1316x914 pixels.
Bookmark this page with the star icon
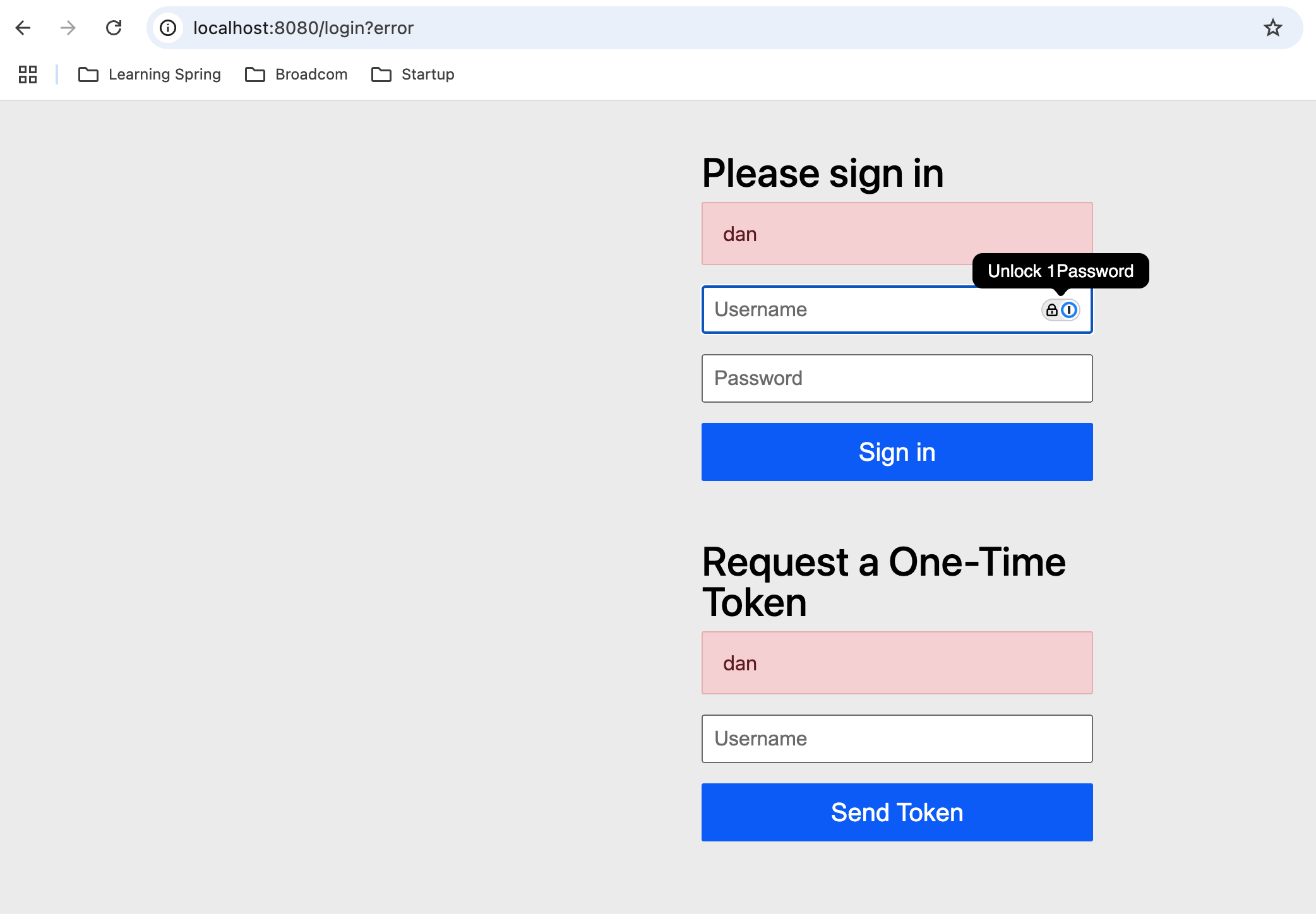click(x=1272, y=28)
